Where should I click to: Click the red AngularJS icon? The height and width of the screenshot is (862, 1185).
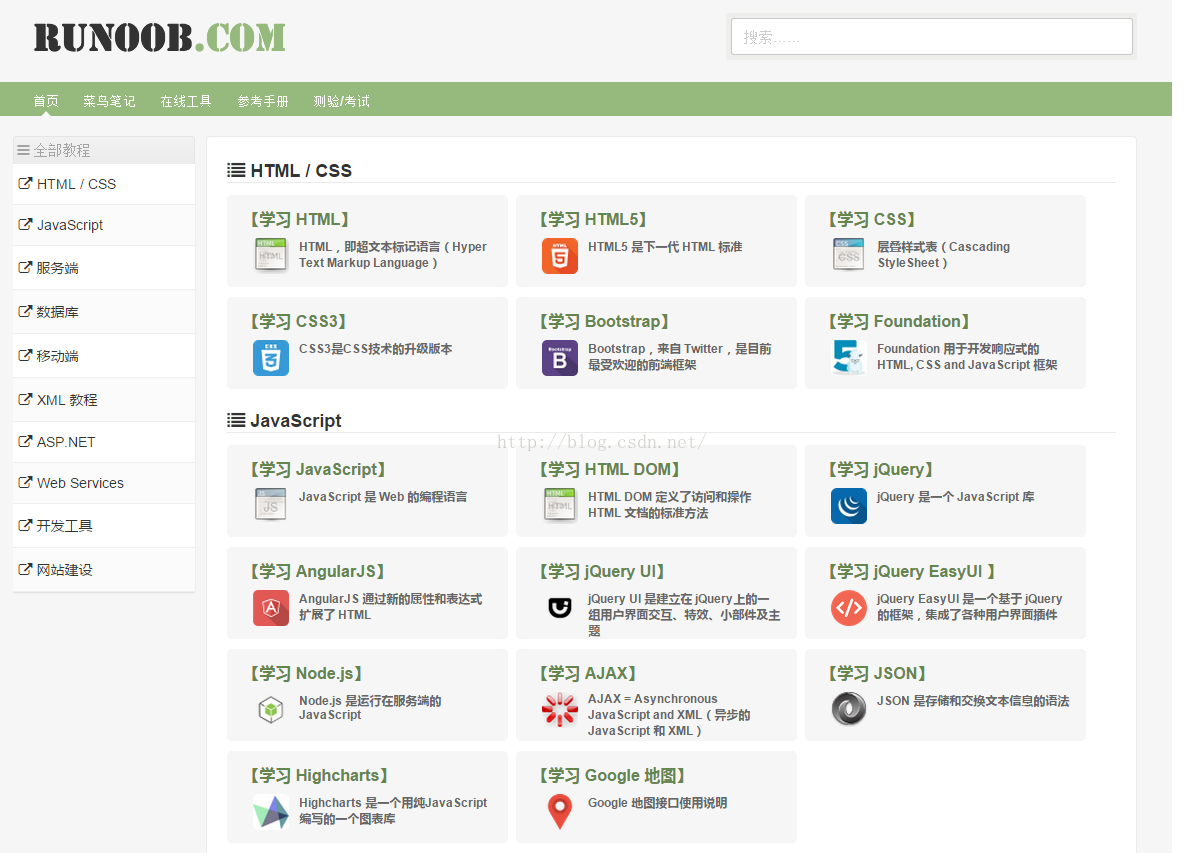coord(274,613)
